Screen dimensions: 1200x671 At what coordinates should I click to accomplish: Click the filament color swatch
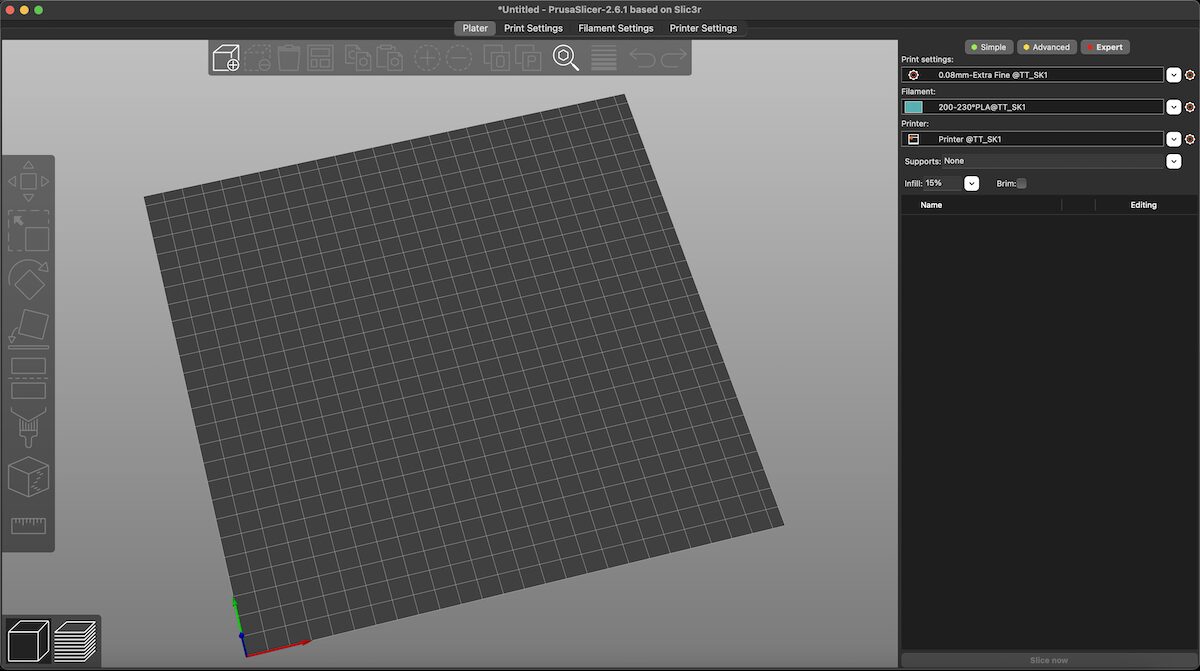(x=913, y=107)
